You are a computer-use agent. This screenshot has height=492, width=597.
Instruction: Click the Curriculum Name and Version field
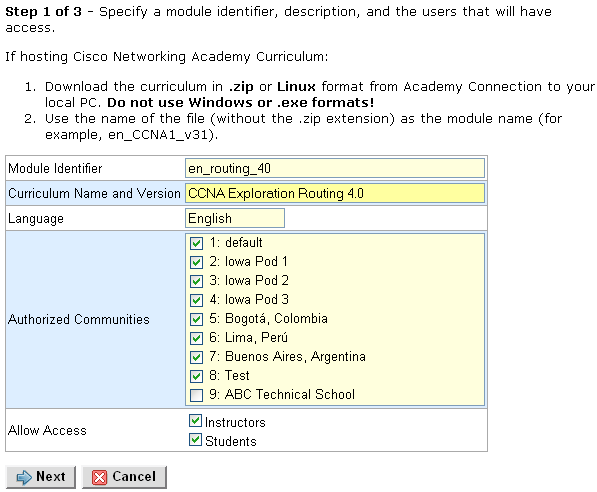(x=335, y=193)
